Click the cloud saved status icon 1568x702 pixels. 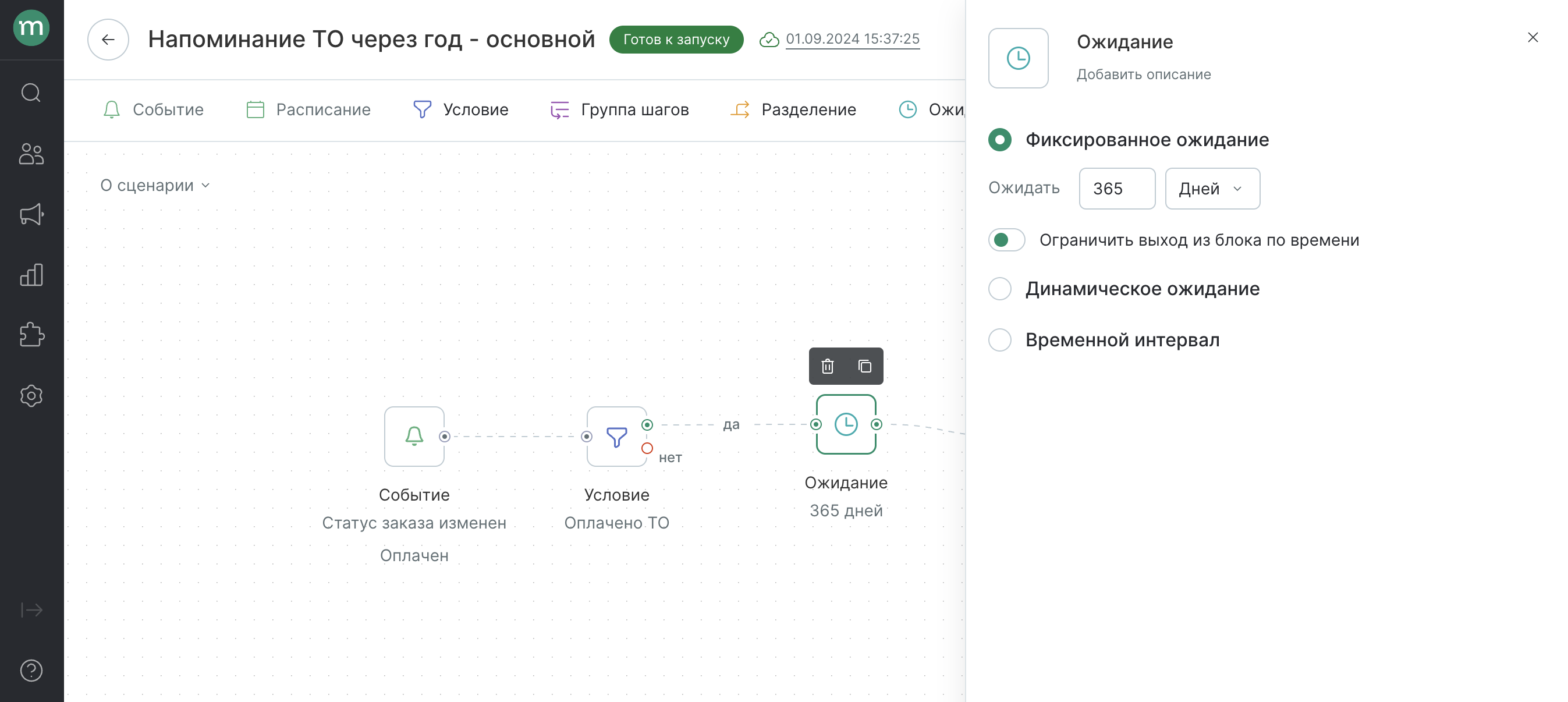pos(769,40)
